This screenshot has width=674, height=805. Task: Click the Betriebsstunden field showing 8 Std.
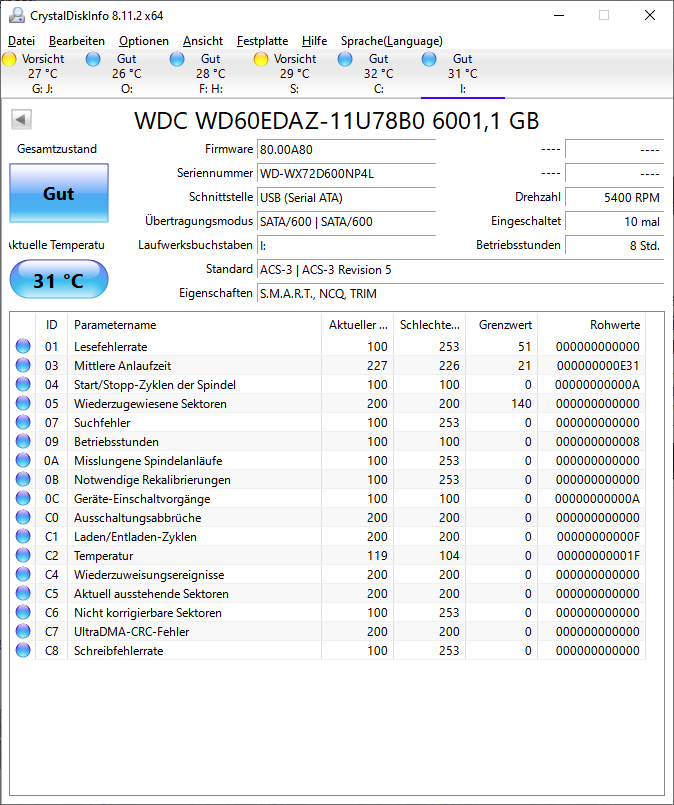coord(614,246)
